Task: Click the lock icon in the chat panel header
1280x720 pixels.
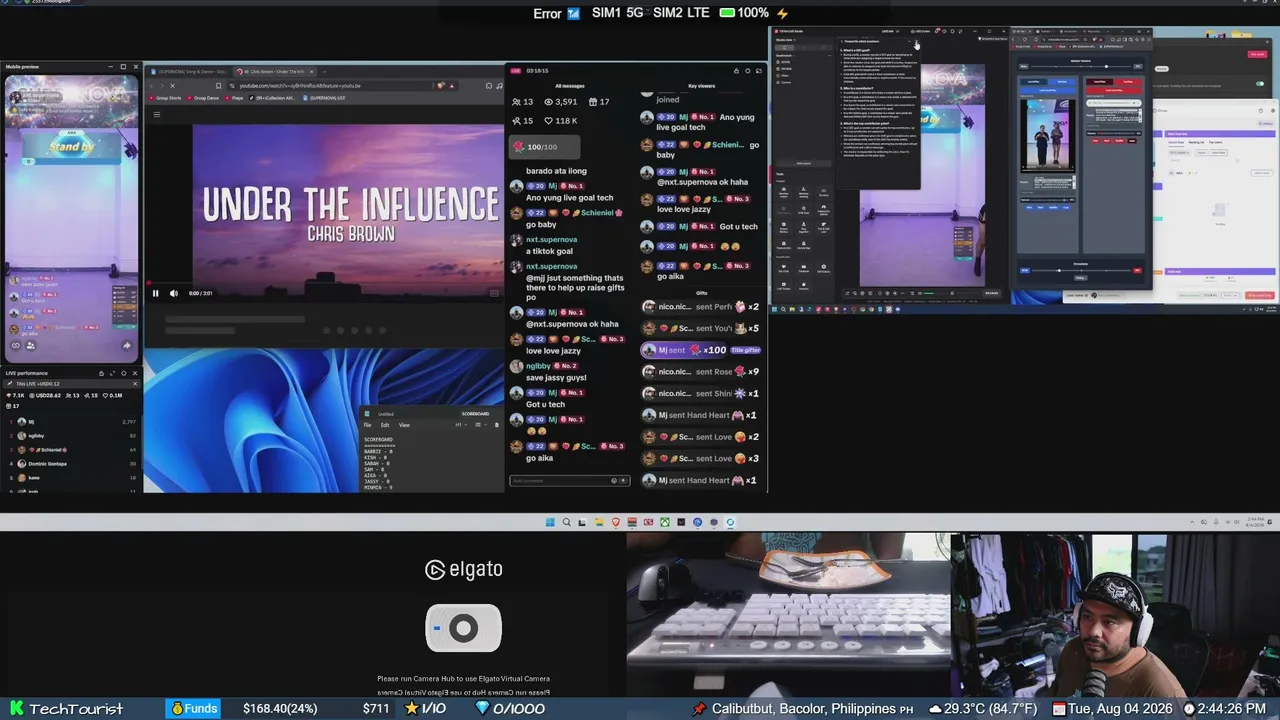Action: 736,71
